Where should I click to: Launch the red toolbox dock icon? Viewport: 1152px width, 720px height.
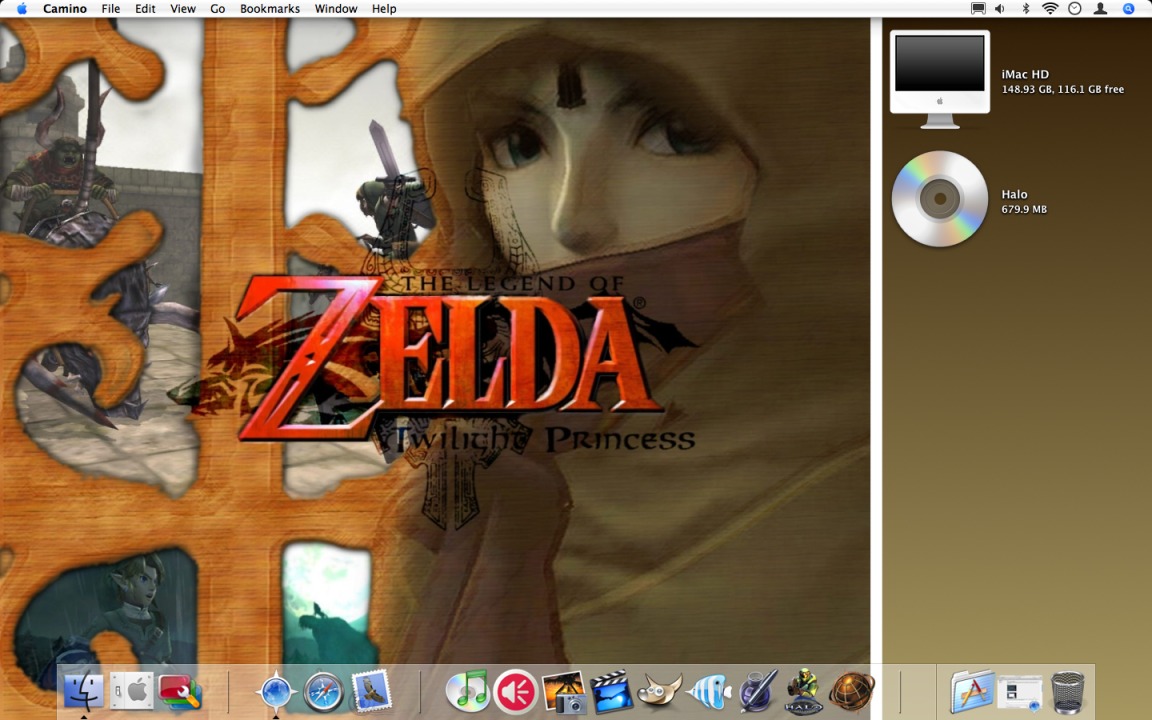click(179, 691)
